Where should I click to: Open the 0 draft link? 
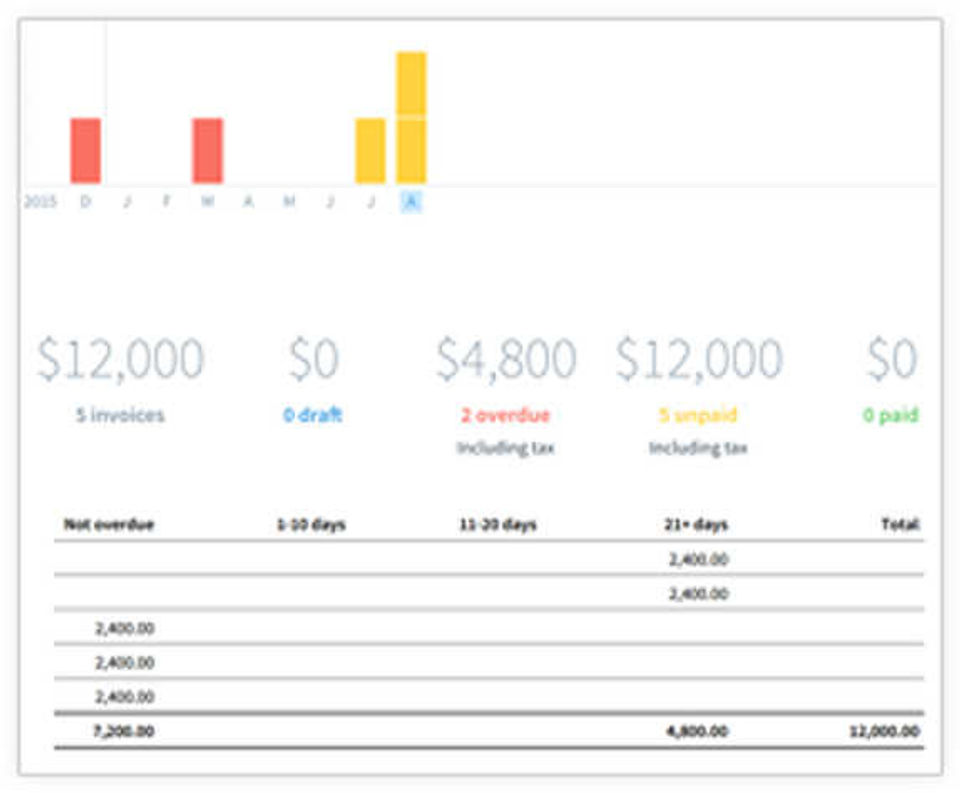pyautogui.click(x=313, y=415)
